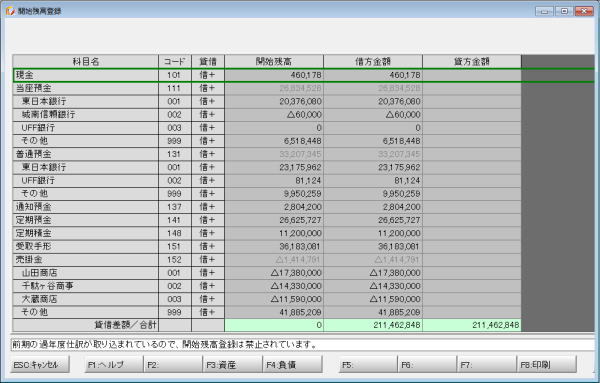Click the 貸方金額 total cell at bottom
600x383 pixels.
tap(472, 325)
